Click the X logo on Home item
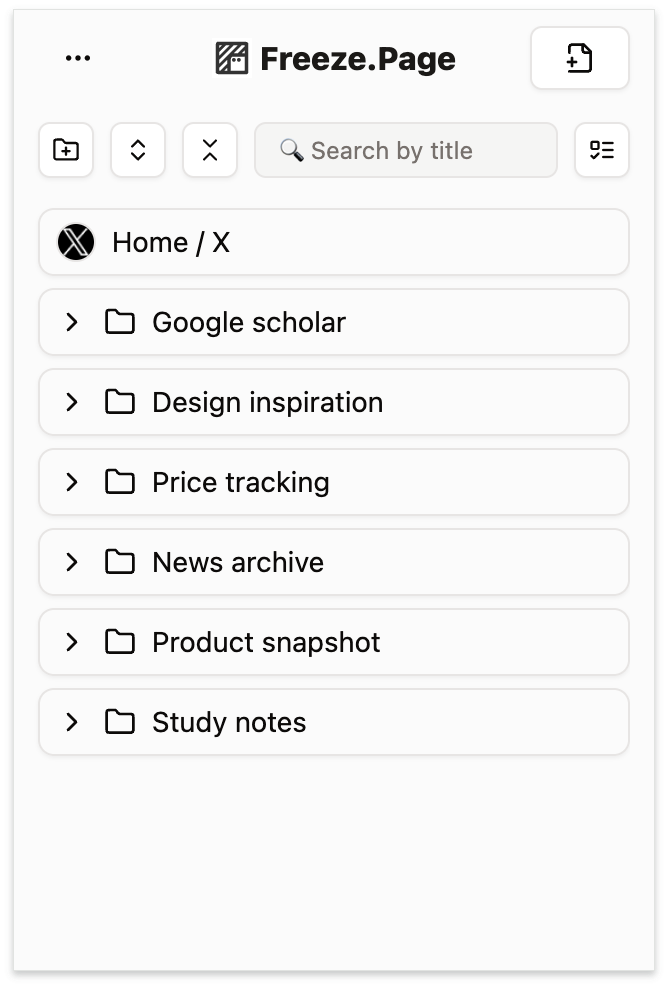This screenshot has width=668, height=988. 76,242
